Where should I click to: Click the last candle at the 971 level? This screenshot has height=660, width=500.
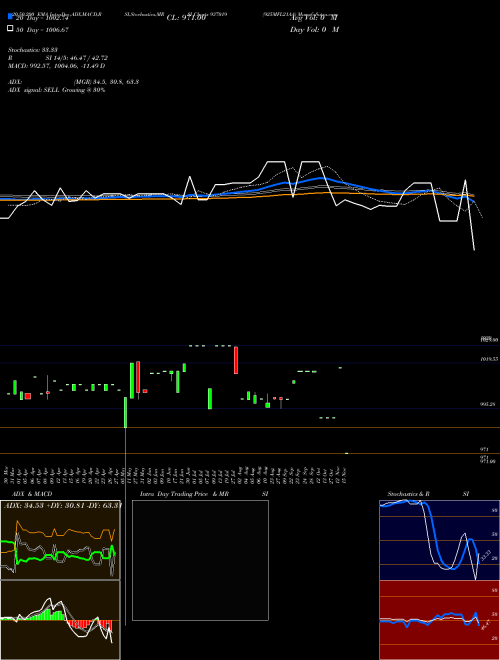click(346, 453)
